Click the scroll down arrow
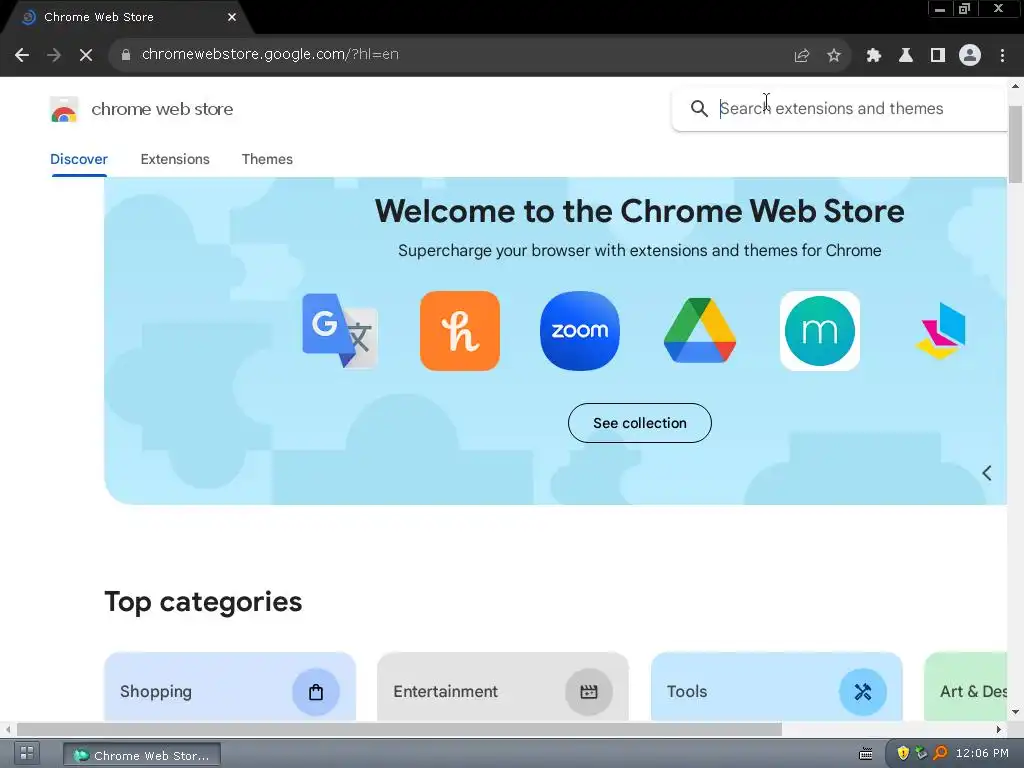This screenshot has width=1024, height=768. click(x=1015, y=712)
